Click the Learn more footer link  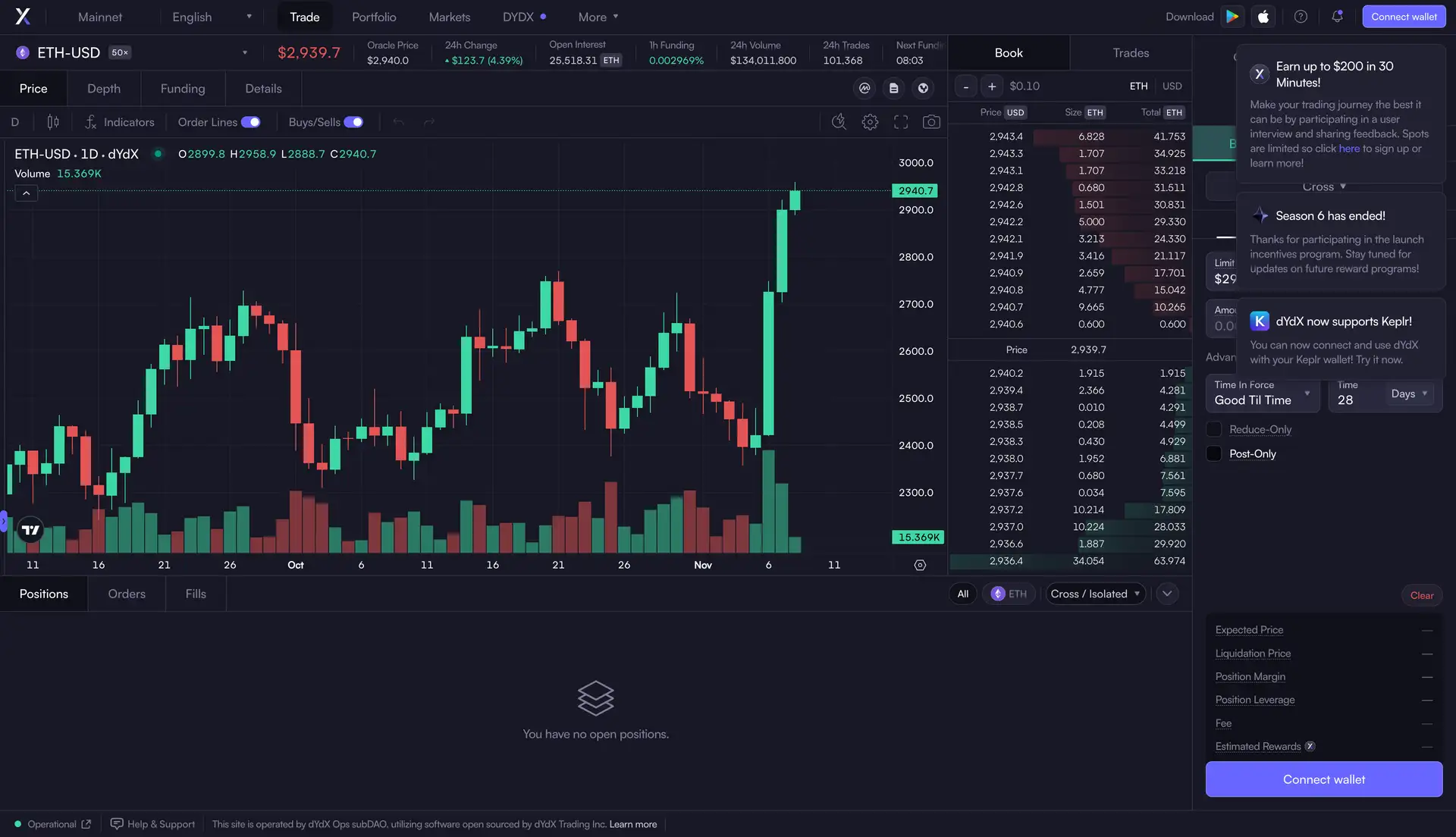632,825
